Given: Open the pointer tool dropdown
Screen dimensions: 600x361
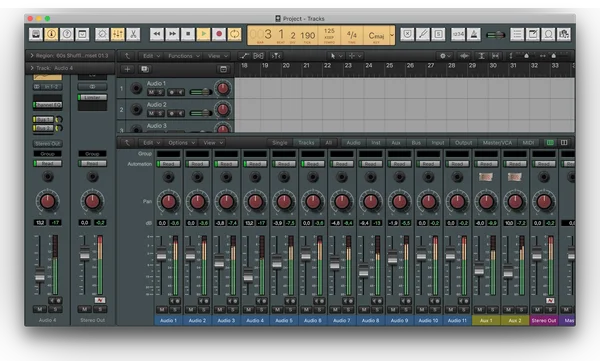Looking at the screenshot, I should pyautogui.click(x=336, y=56).
